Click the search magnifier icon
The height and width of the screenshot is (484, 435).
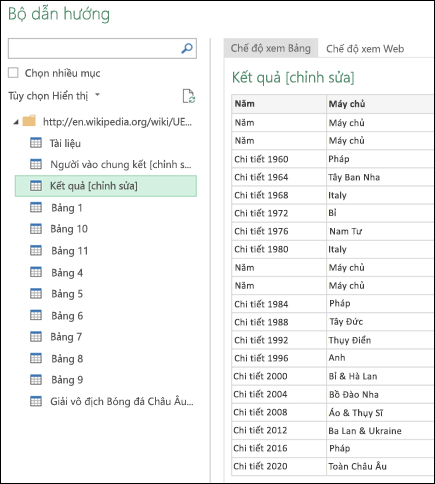click(x=187, y=49)
